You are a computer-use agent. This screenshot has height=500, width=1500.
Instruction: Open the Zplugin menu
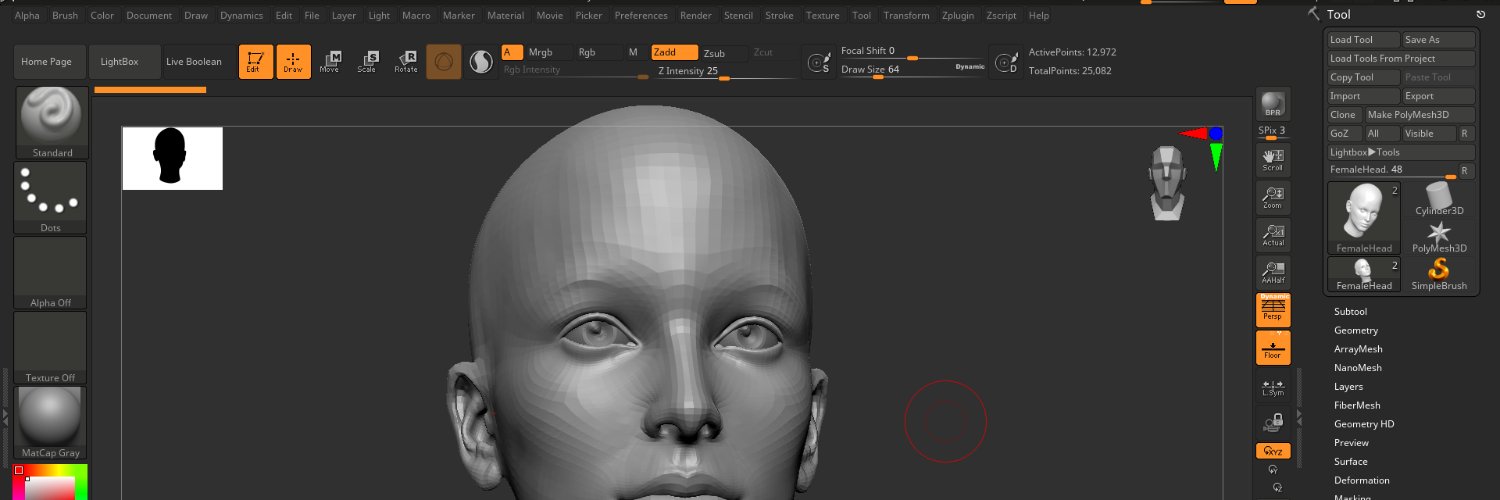(x=960, y=15)
